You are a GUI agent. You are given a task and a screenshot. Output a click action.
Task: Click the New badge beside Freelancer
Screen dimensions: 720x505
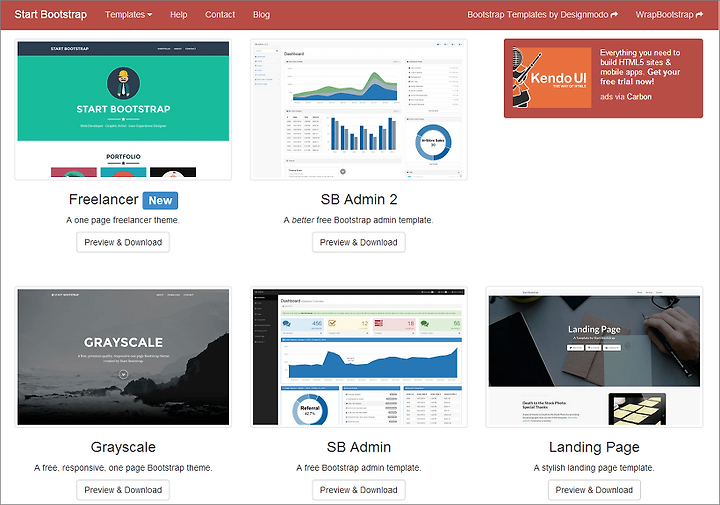[160, 201]
